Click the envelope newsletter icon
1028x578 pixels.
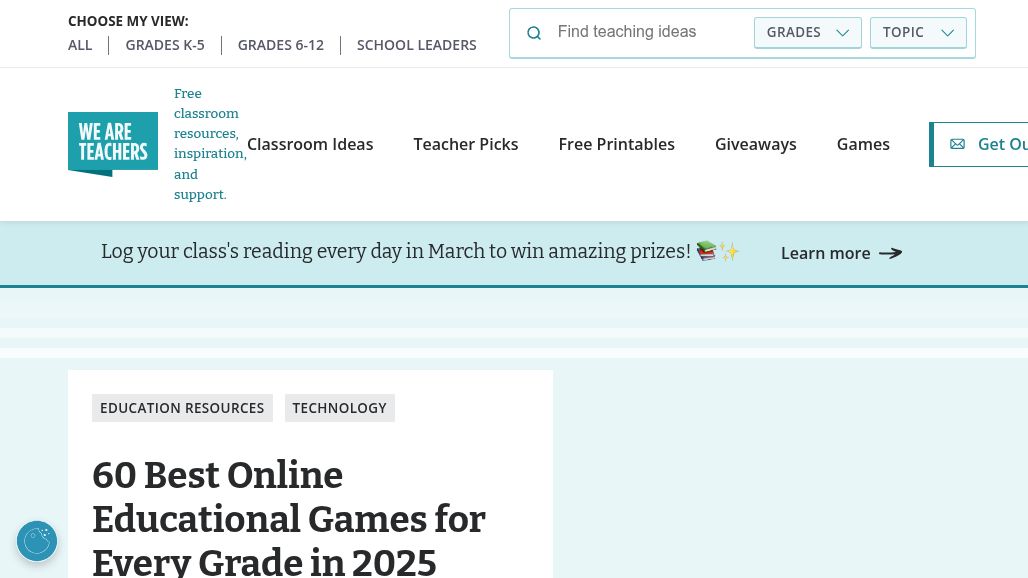957,144
